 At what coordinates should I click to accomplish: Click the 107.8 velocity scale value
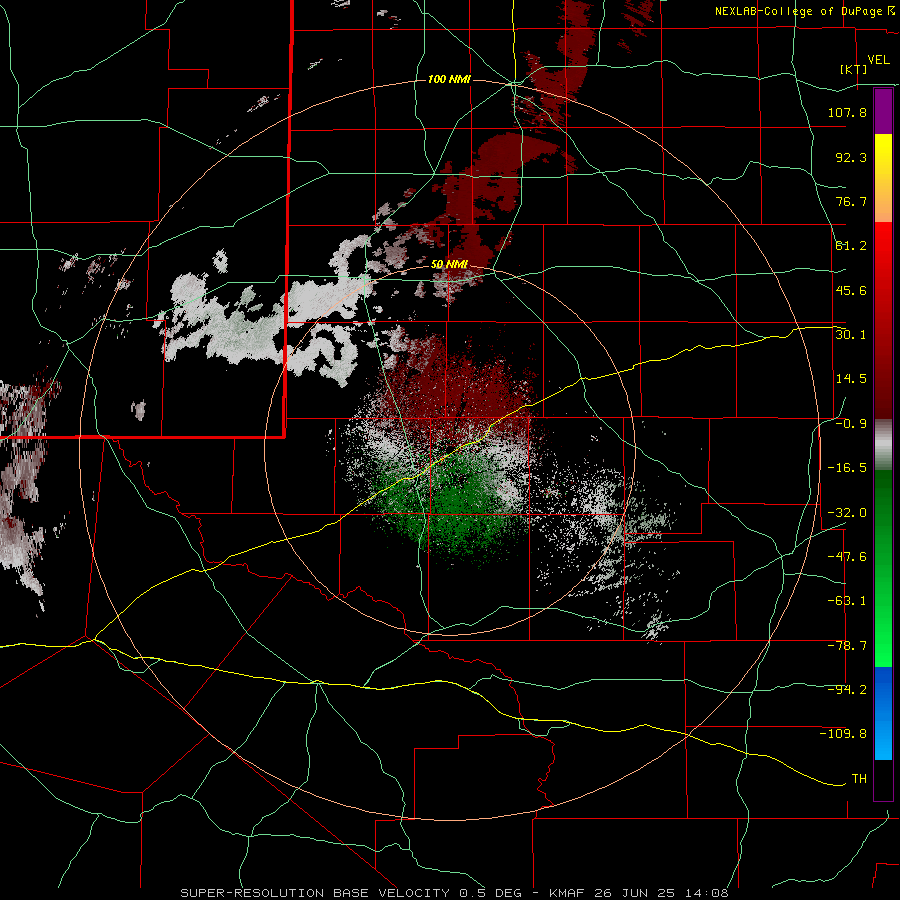pyautogui.click(x=847, y=112)
